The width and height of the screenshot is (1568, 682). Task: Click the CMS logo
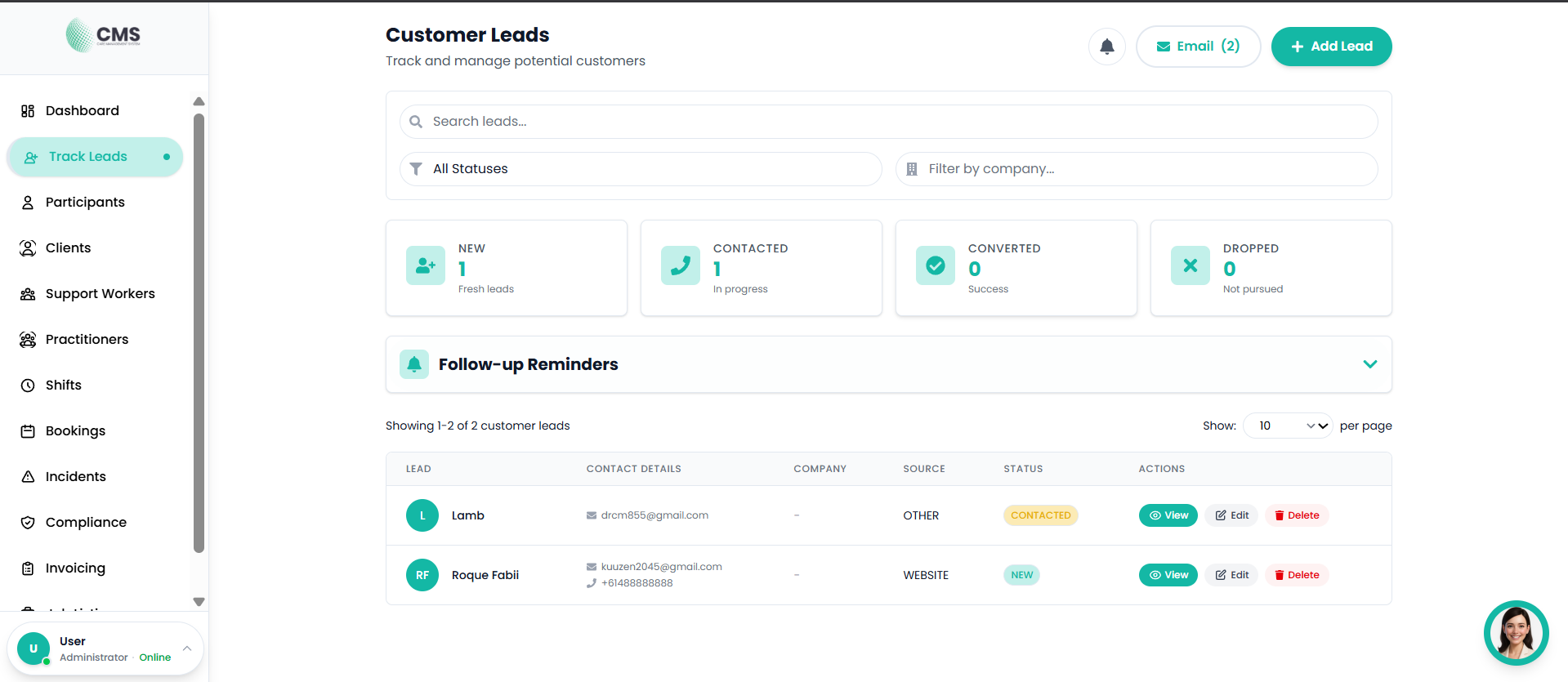tap(104, 35)
